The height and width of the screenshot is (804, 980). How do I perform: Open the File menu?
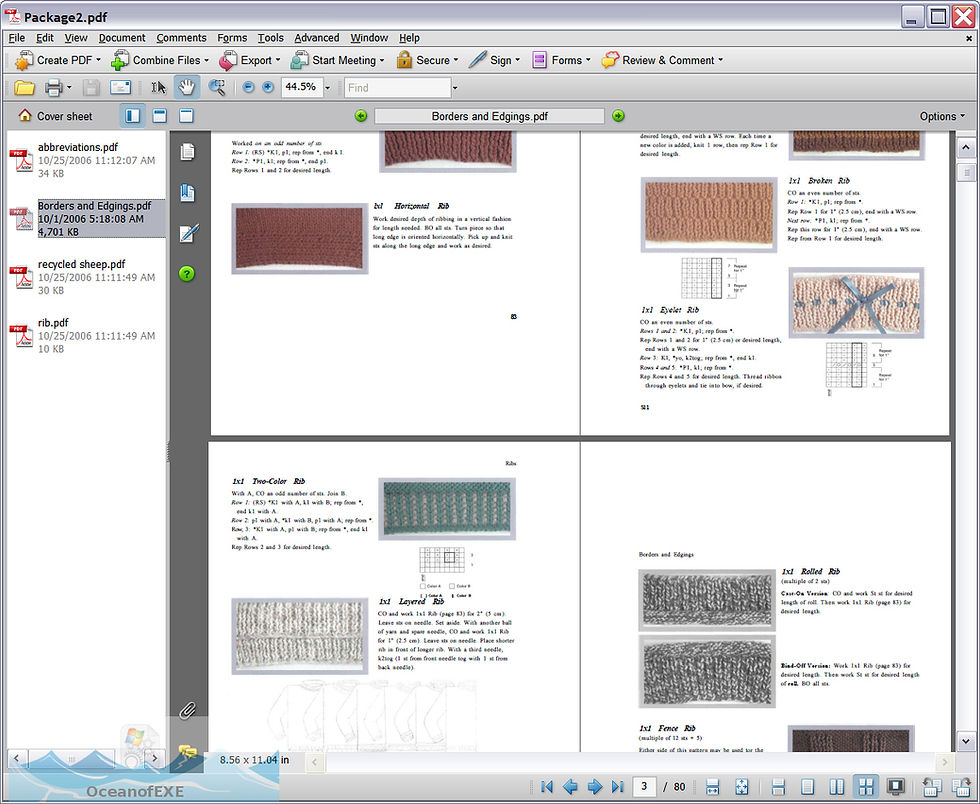click(17, 38)
